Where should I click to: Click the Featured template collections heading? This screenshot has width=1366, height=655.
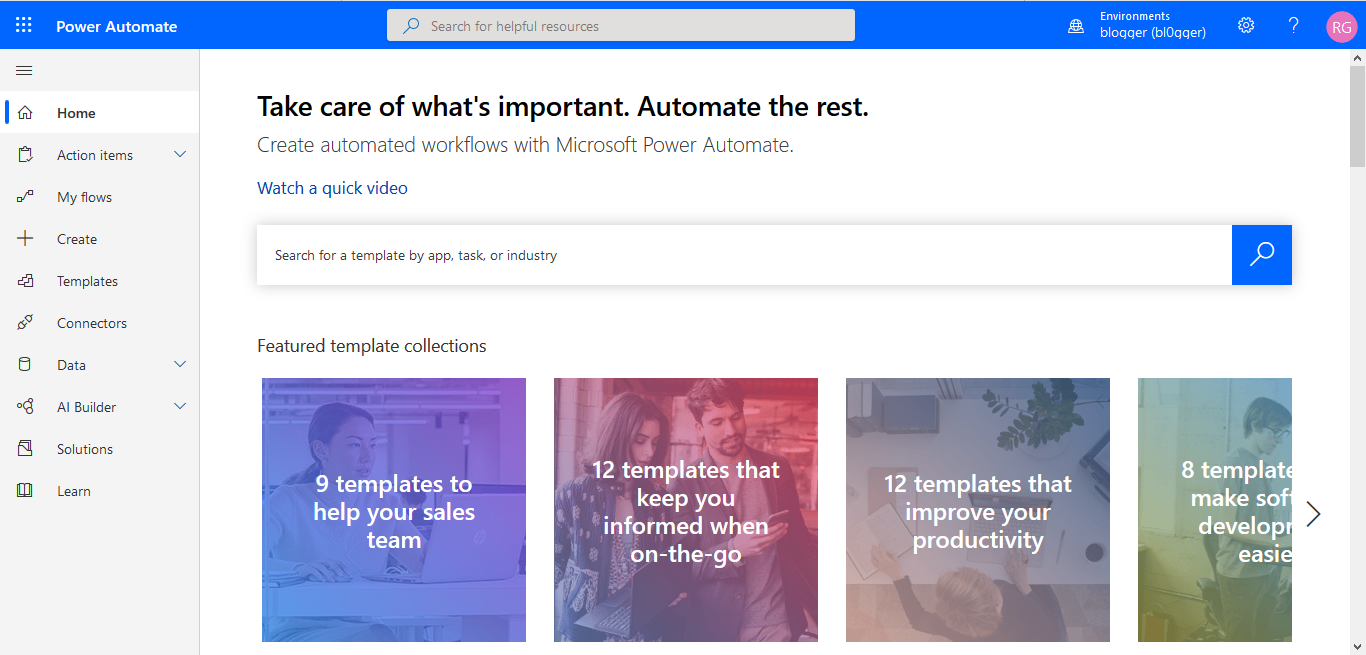(372, 346)
